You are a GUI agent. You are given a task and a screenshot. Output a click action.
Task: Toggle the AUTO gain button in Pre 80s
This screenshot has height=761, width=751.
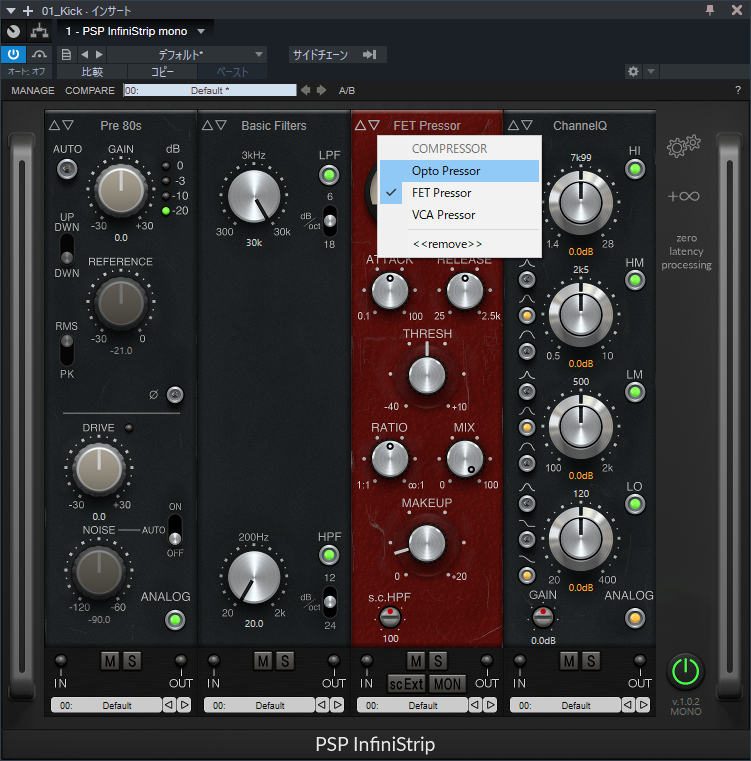67,169
